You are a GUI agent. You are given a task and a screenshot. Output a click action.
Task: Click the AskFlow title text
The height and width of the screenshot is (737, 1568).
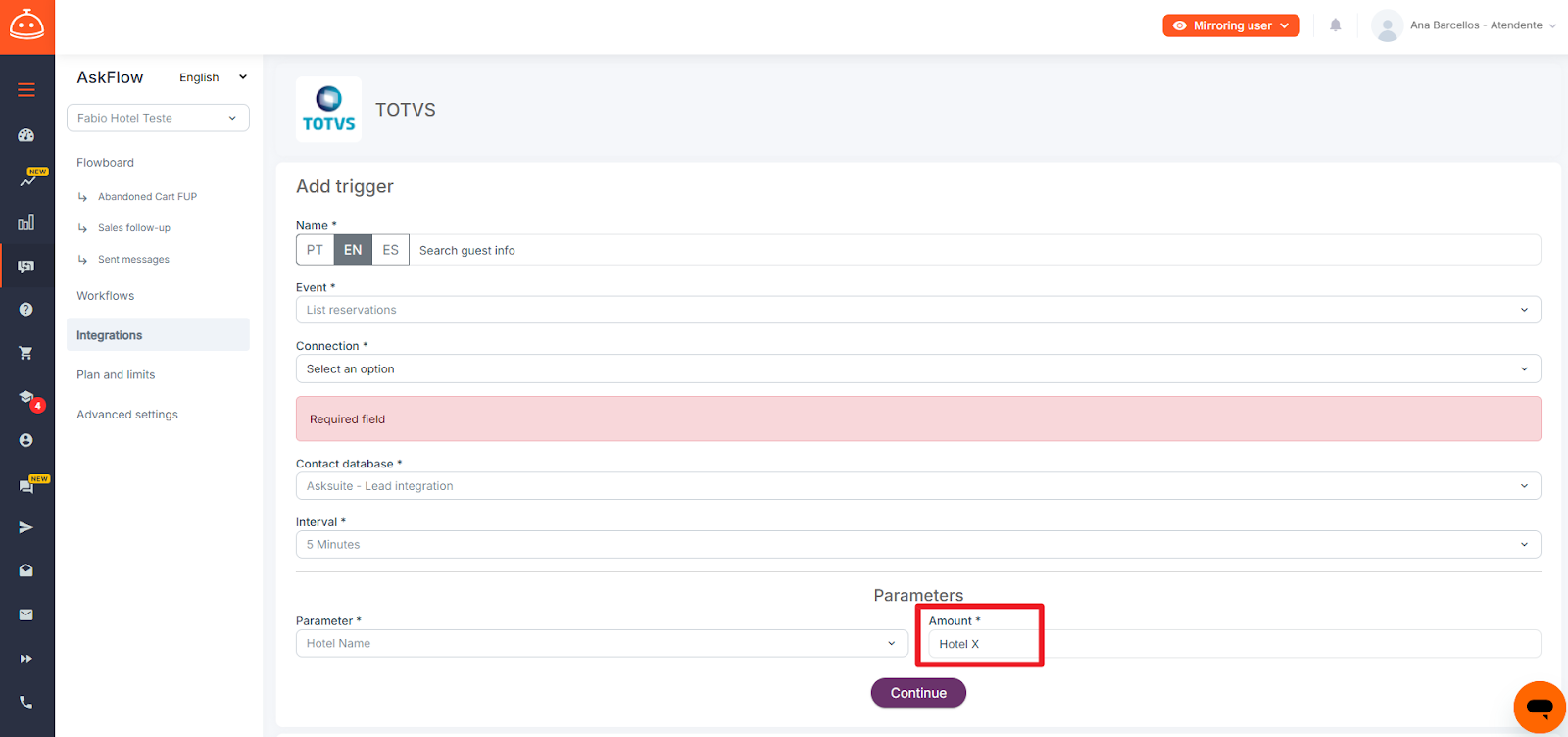click(110, 77)
